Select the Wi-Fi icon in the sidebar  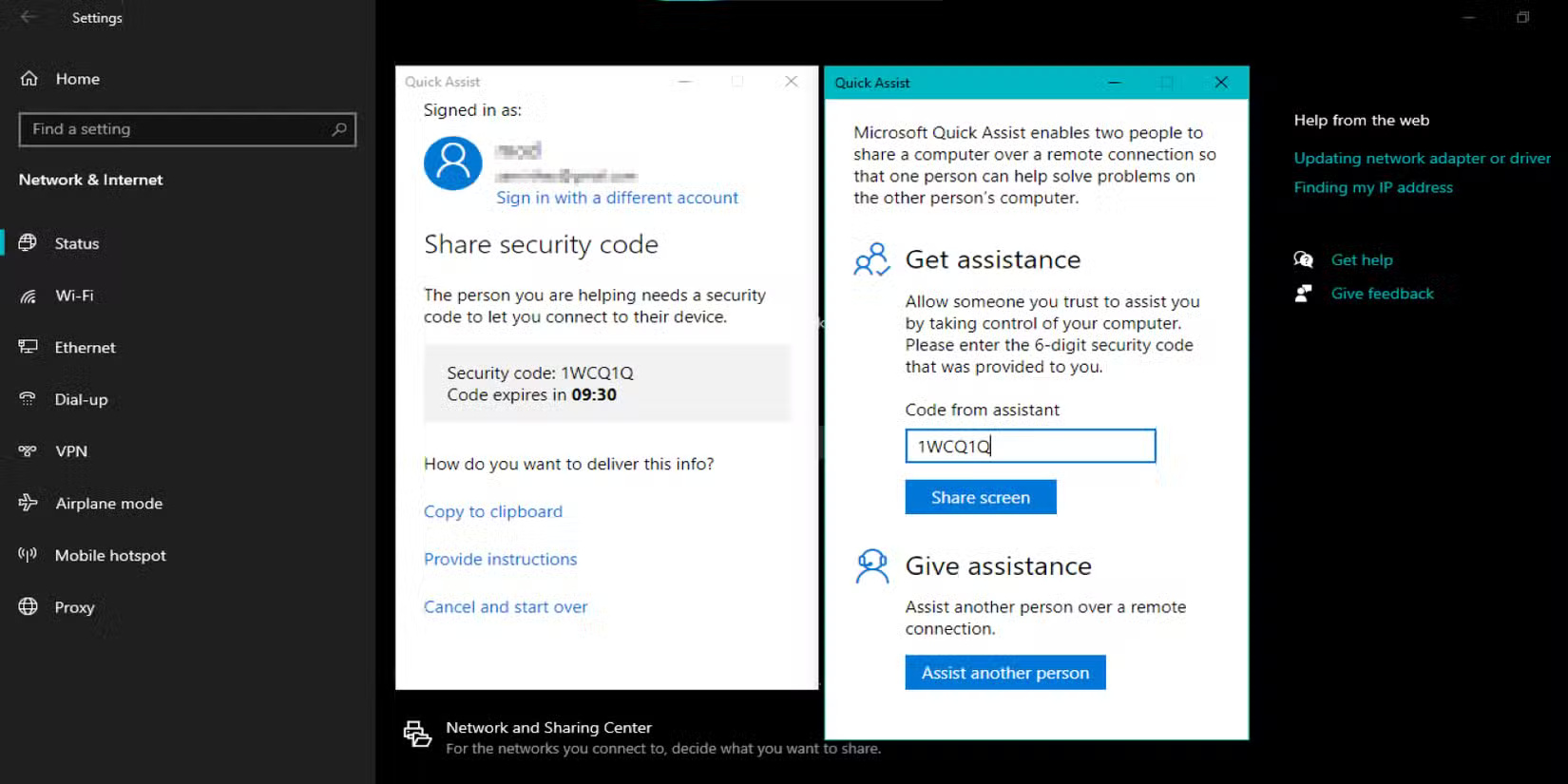[x=29, y=296]
